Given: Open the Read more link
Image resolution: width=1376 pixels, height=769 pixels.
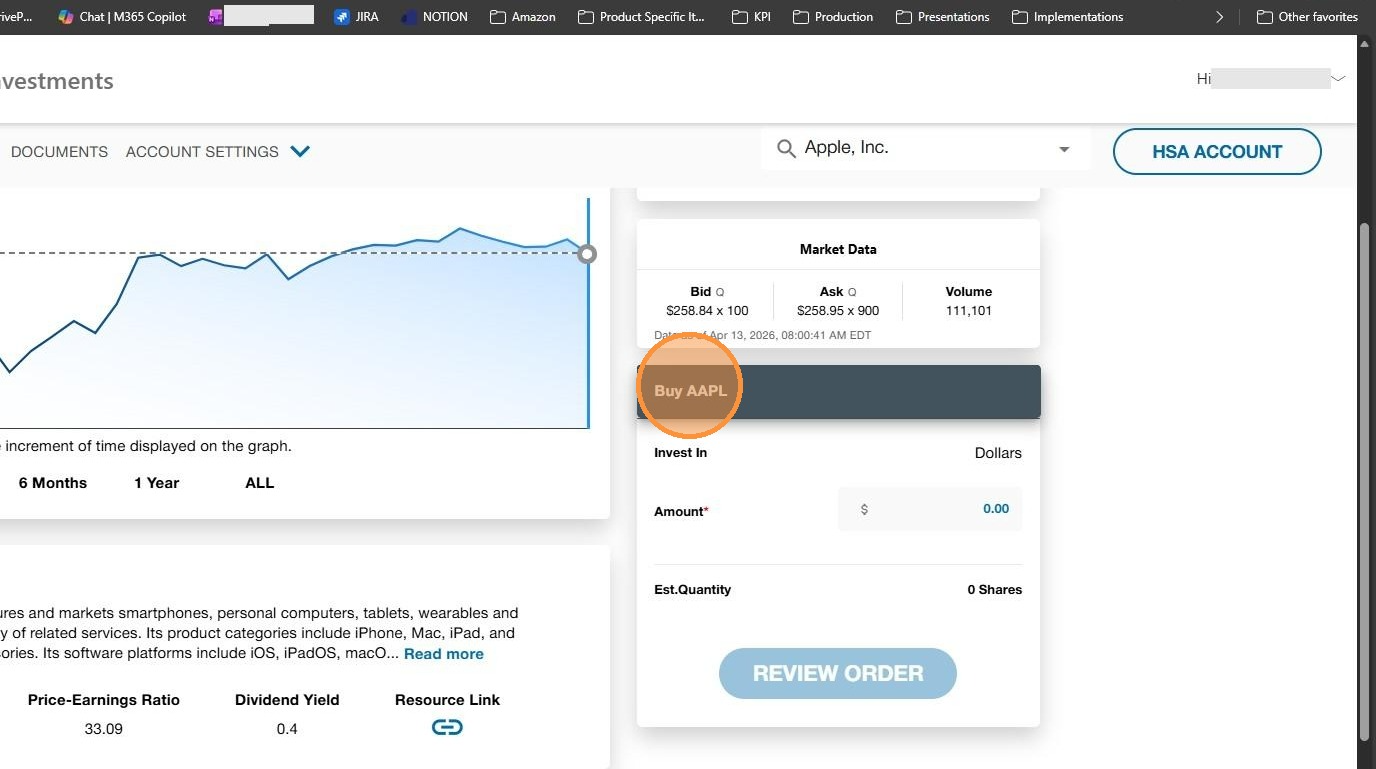Looking at the screenshot, I should (444, 654).
